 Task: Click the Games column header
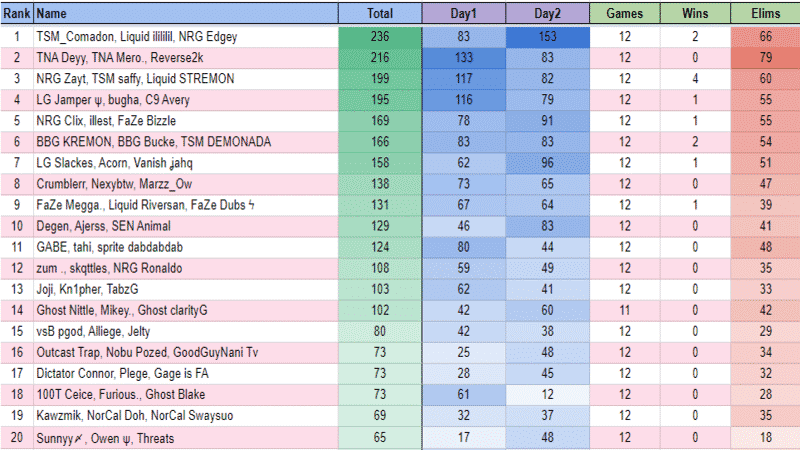point(624,13)
